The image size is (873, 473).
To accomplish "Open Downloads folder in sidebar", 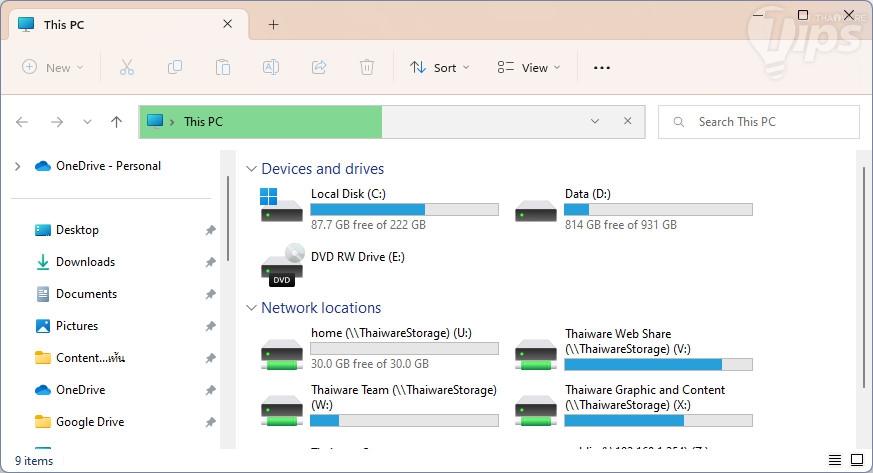I will [85, 262].
